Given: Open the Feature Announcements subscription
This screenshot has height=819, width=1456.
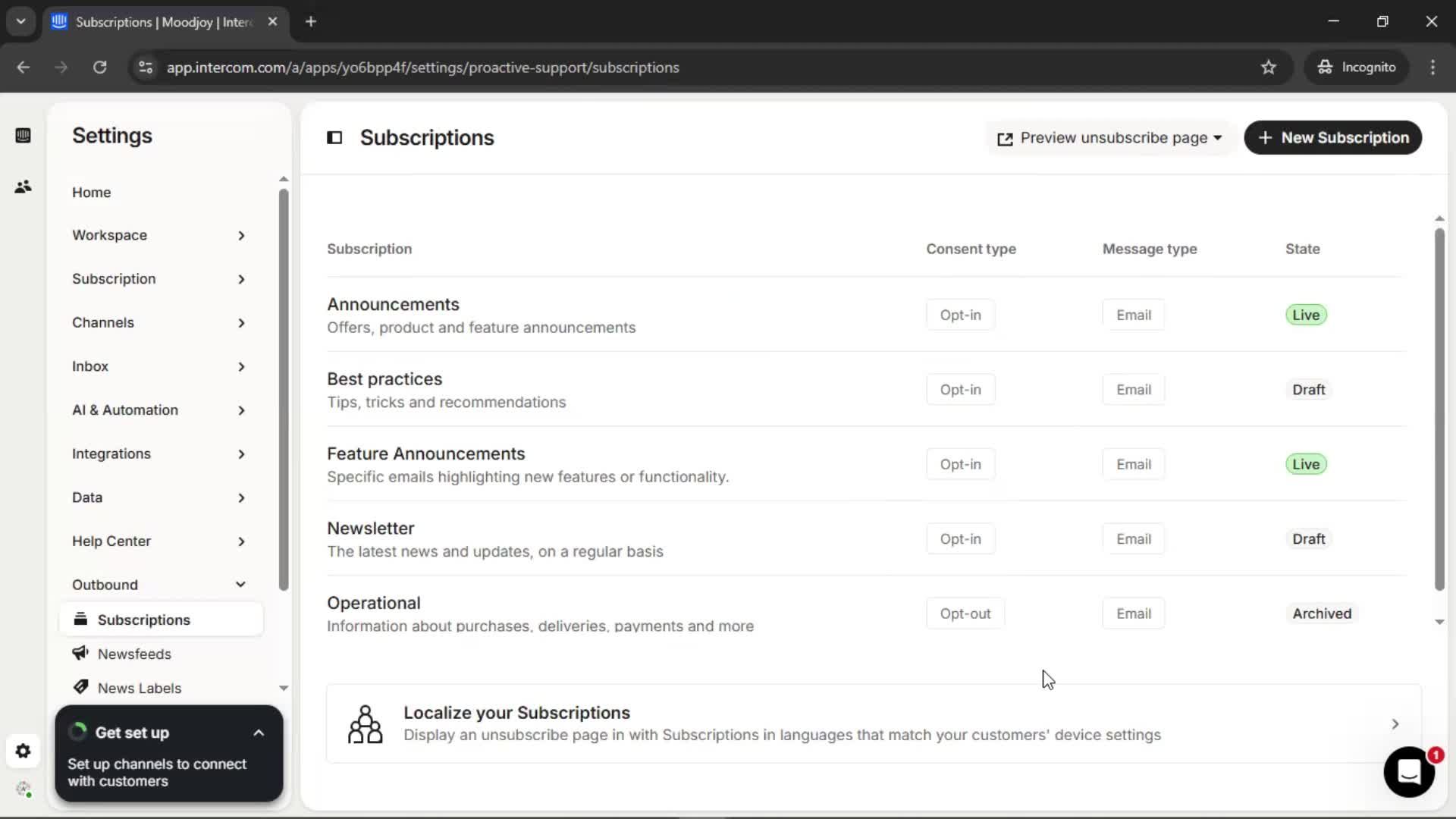Looking at the screenshot, I should click(425, 453).
